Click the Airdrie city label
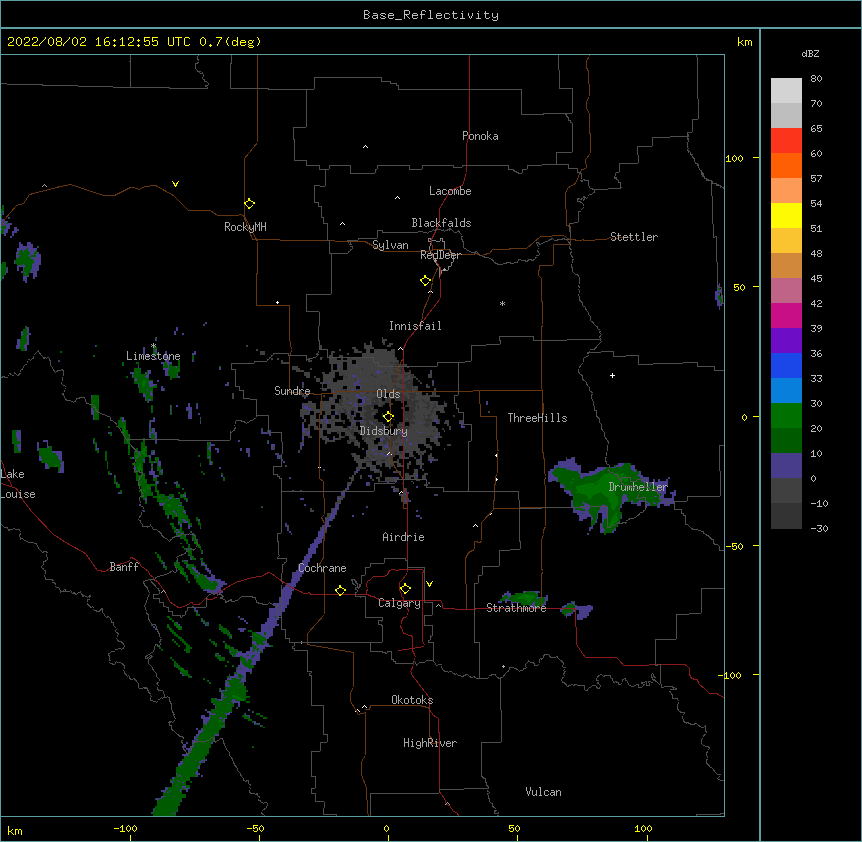This screenshot has width=862, height=842. (x=403, y=538)
